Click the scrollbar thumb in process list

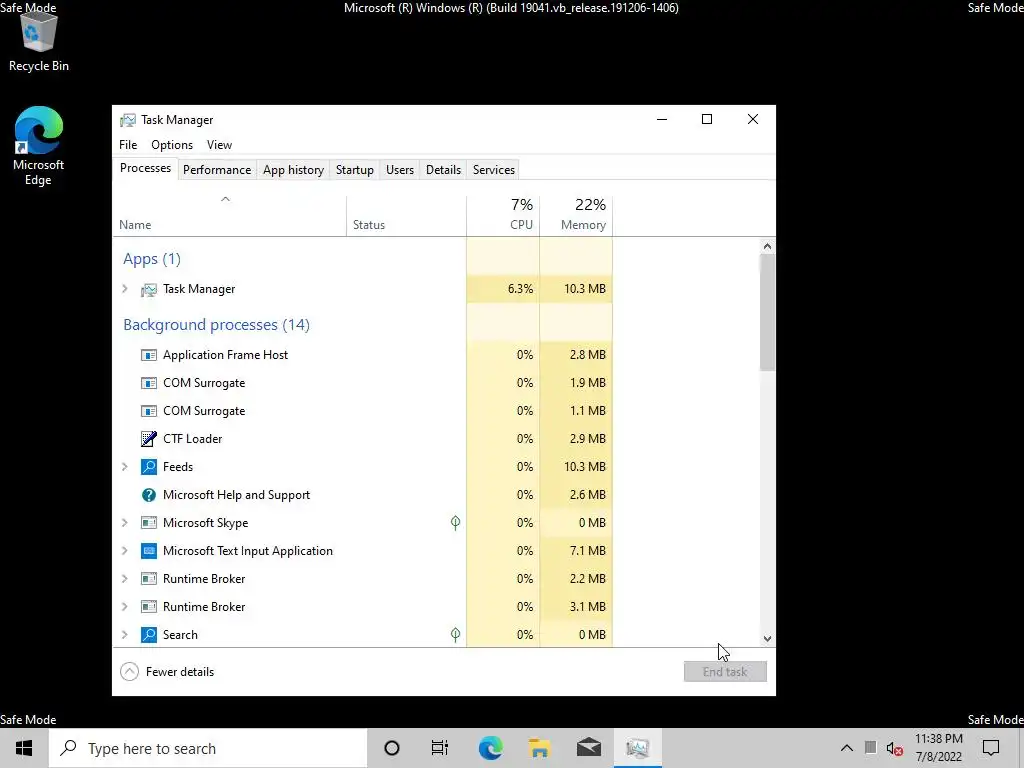767,312
